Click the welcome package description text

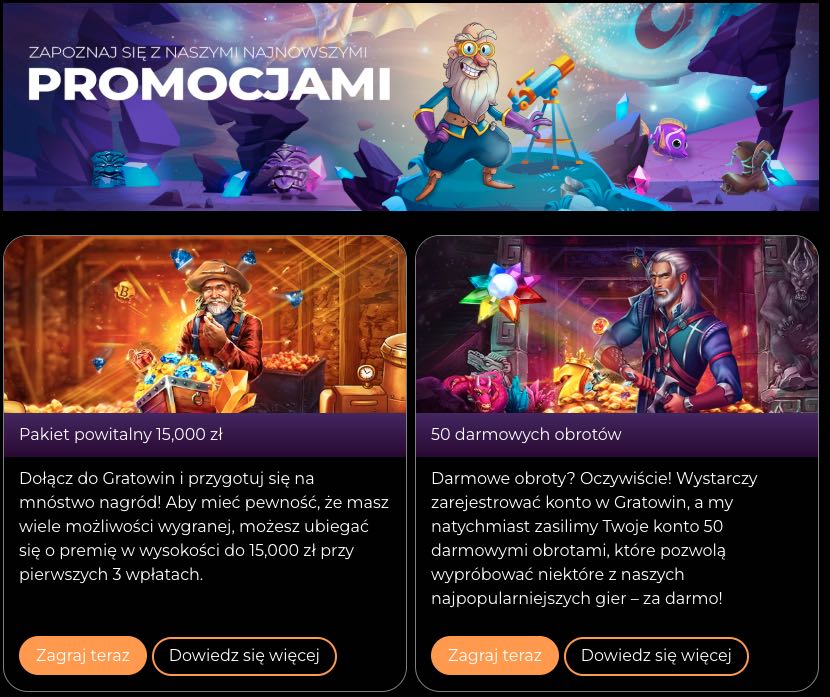[204, 526]
